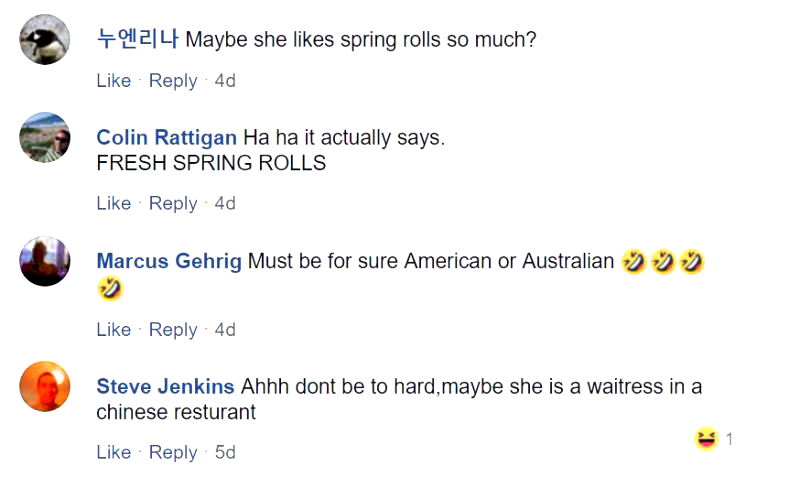This screenshot has width=800, height=477.
Task: Click the 4d timestamp on Colin's comment
Action: tap(225, 203)
